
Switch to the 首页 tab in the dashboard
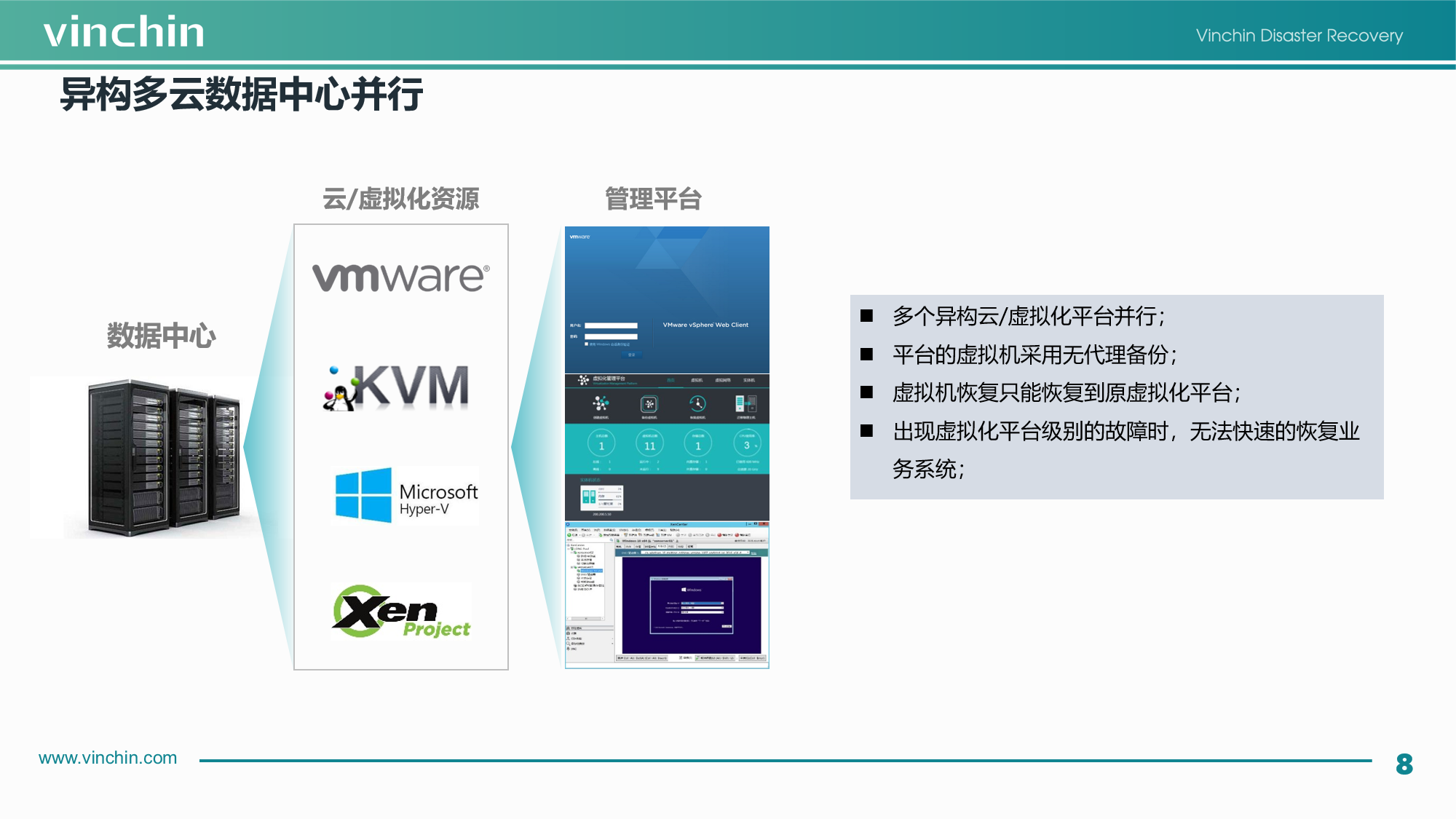click(x=671, y=380)
